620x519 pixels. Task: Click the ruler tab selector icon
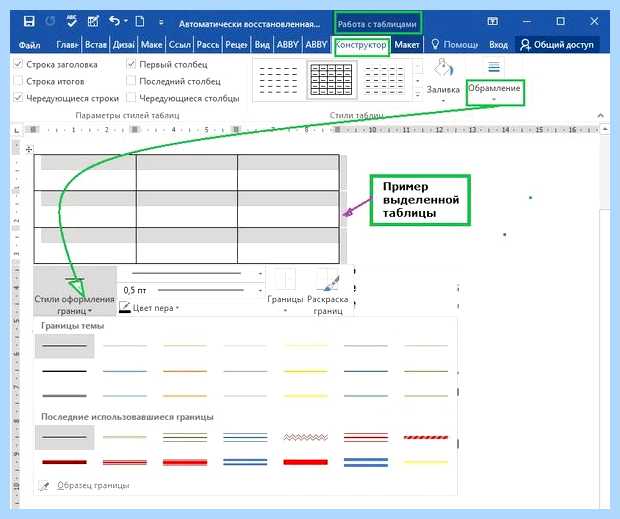click(16, 130)
